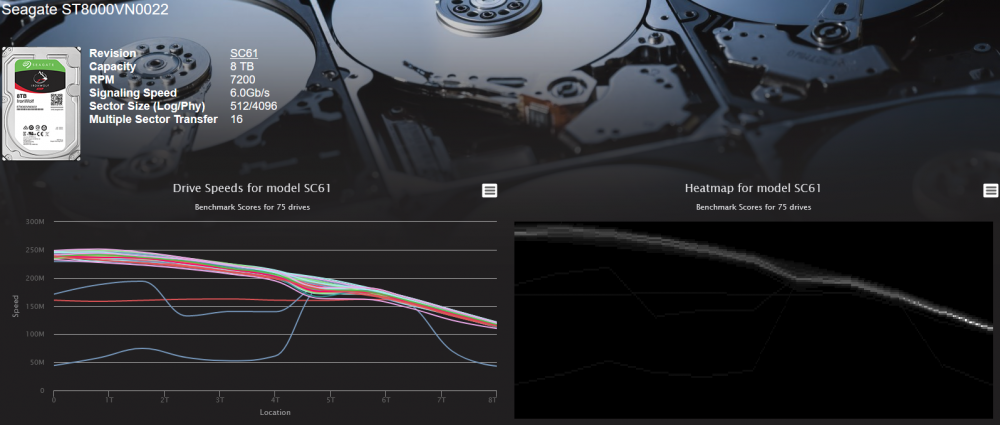
Task: Click the '200M' y-axis label
Action: 35,278
